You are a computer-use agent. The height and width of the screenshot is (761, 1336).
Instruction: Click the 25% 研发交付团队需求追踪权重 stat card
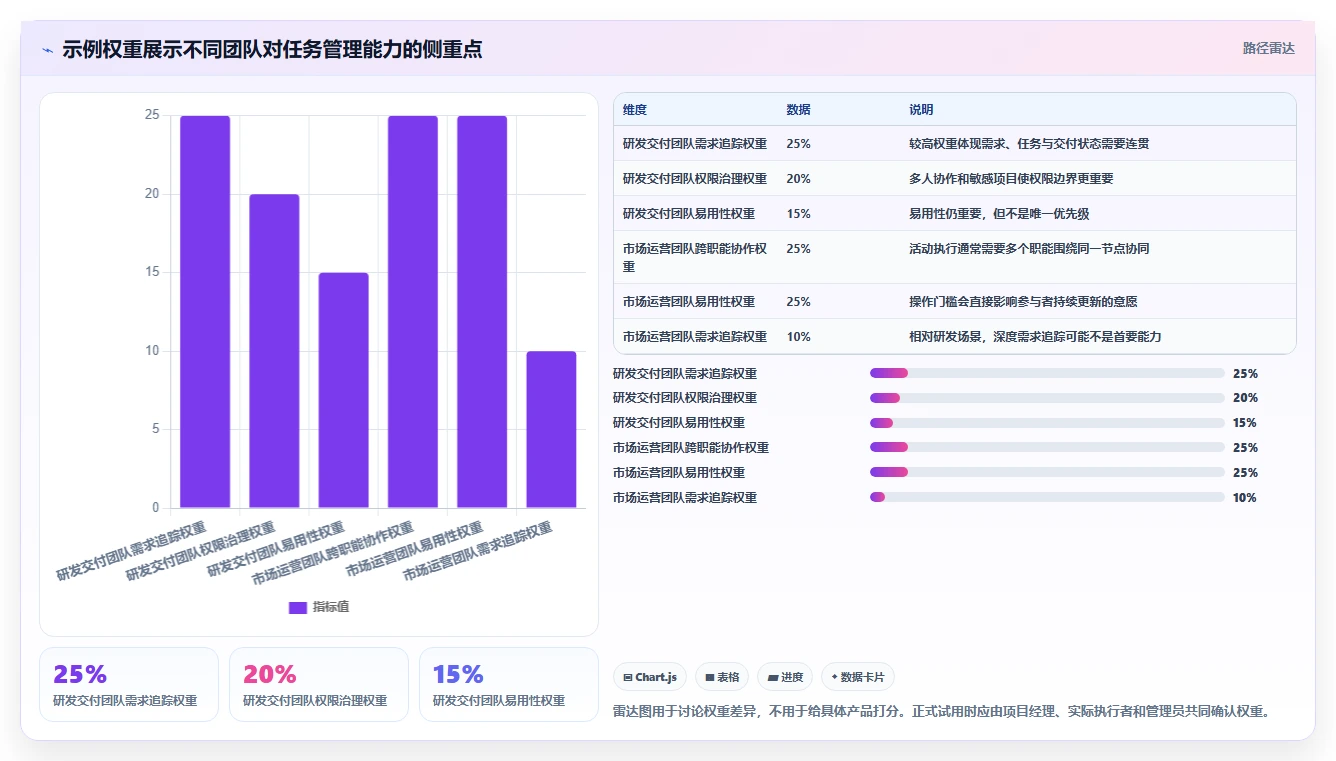(x=129, y=684)
